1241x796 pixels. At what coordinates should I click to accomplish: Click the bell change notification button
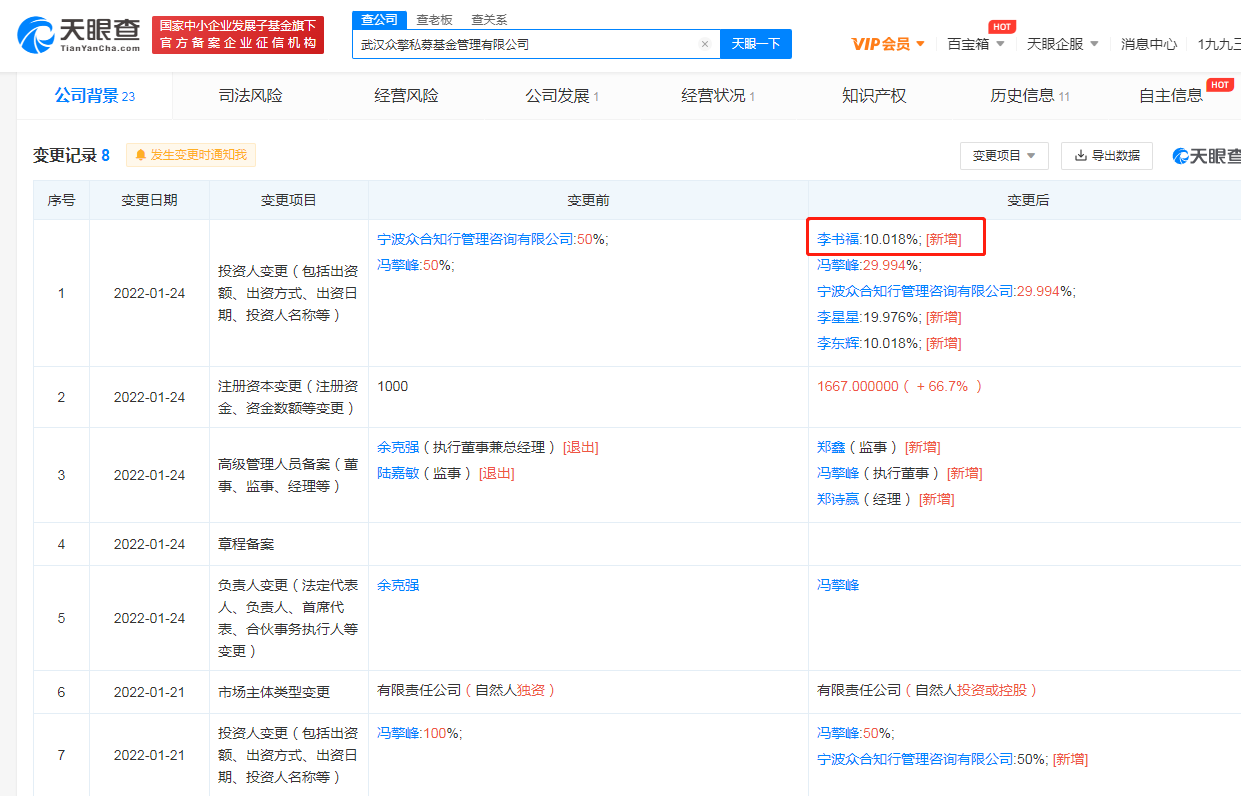(191, 155)
